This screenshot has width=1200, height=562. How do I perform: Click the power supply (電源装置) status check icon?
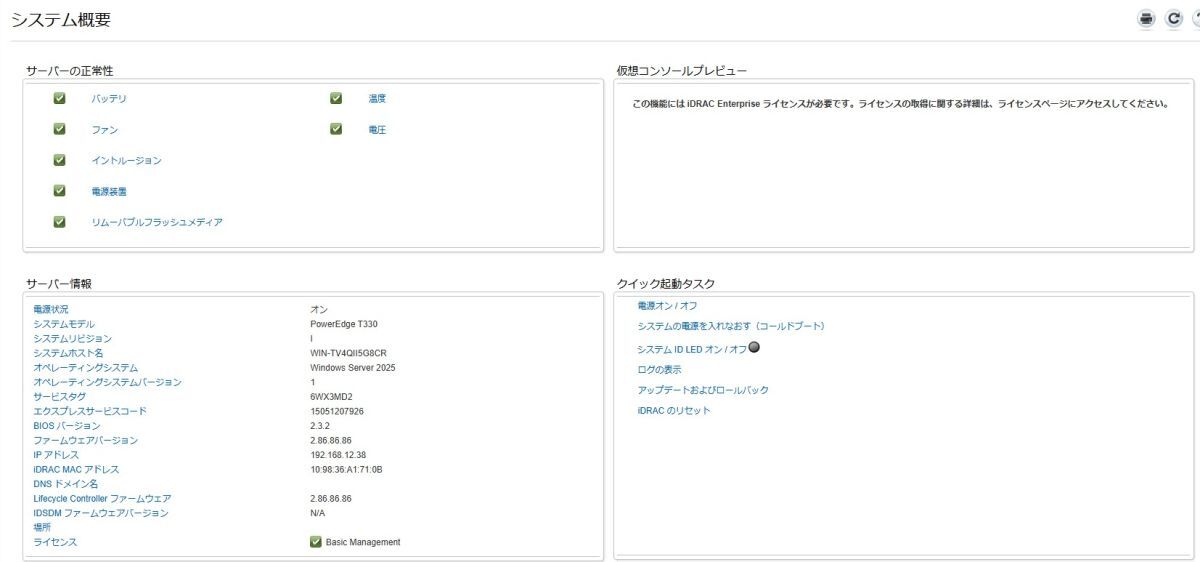[x=59, y=190]
